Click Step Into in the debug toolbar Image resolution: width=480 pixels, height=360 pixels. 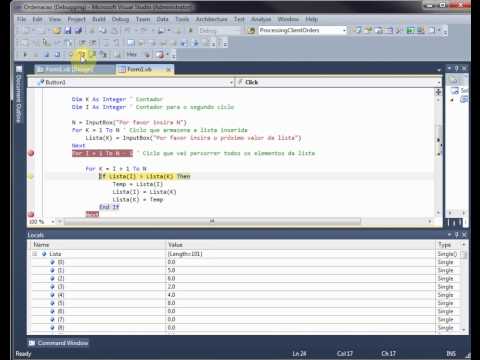pos(82,54)
